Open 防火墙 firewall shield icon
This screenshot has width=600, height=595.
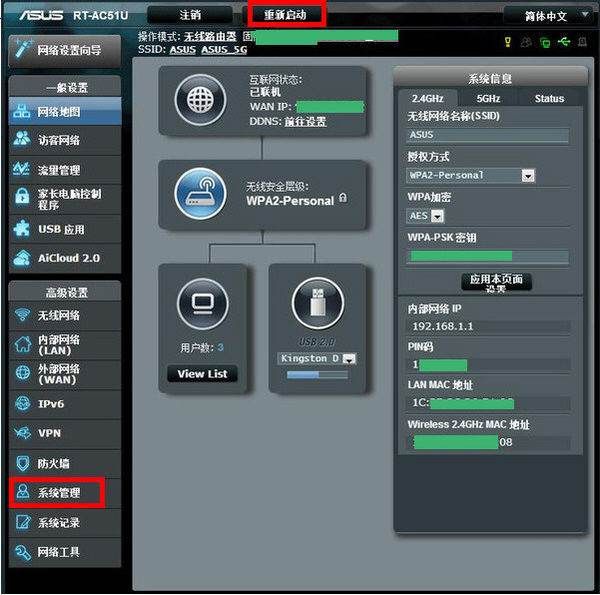pyautogui.click(x=23, y=463)
